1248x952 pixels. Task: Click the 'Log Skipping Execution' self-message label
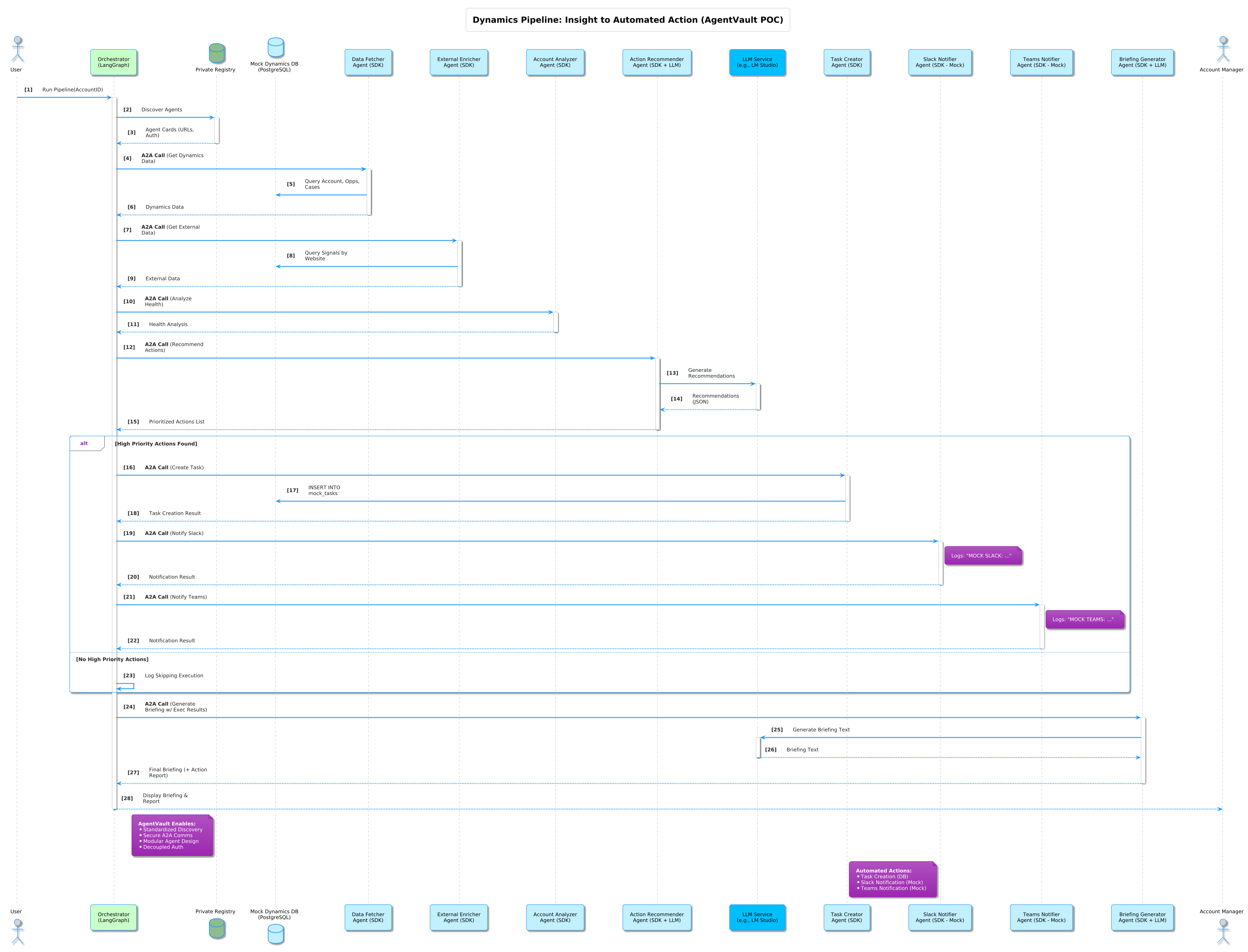[x=174, y=675]
